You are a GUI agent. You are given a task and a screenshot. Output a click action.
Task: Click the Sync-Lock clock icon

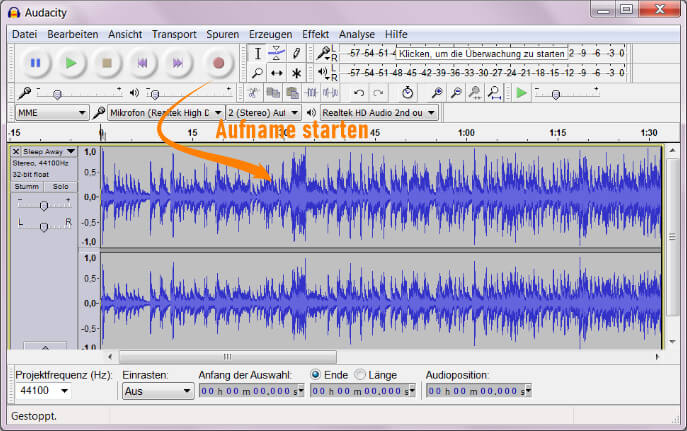[407, 92]
